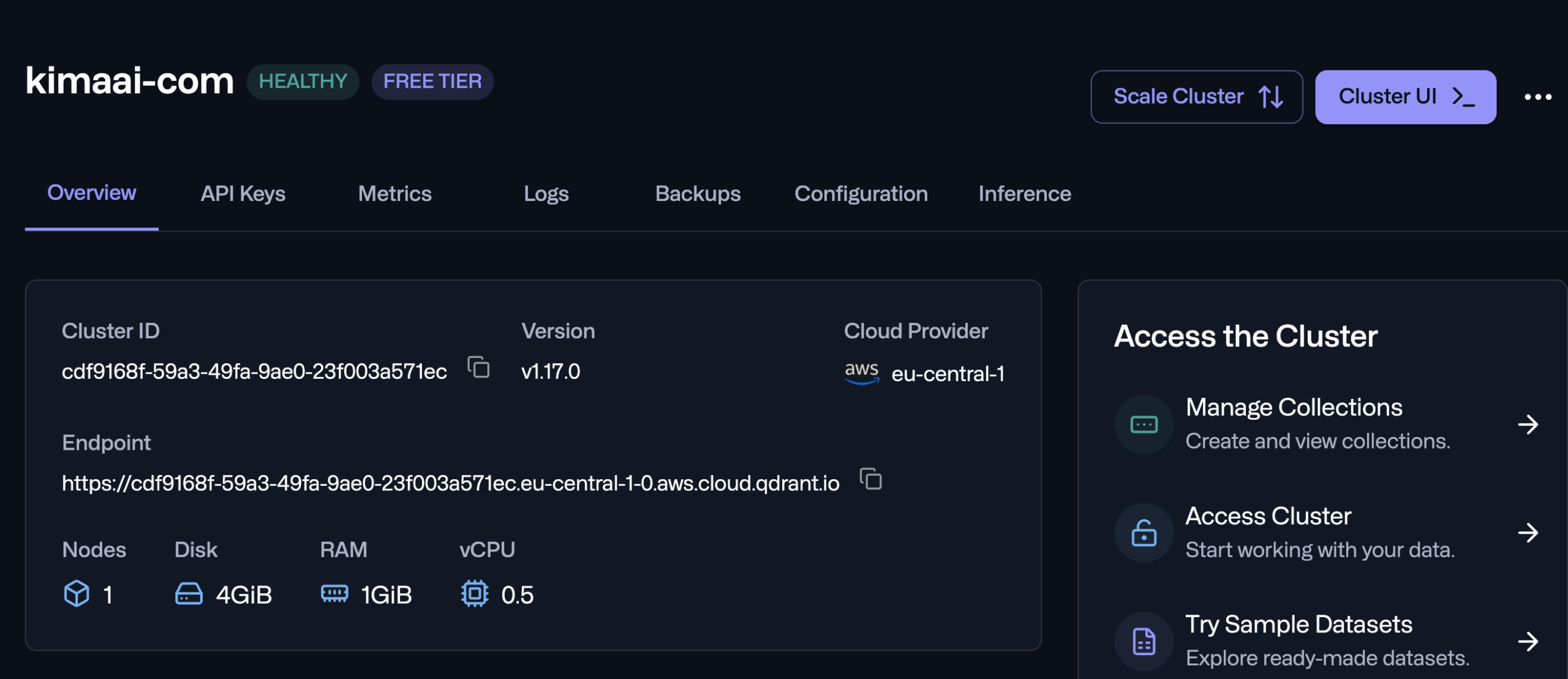
Task: Copy the Cluster ID value
Action: 478,368
